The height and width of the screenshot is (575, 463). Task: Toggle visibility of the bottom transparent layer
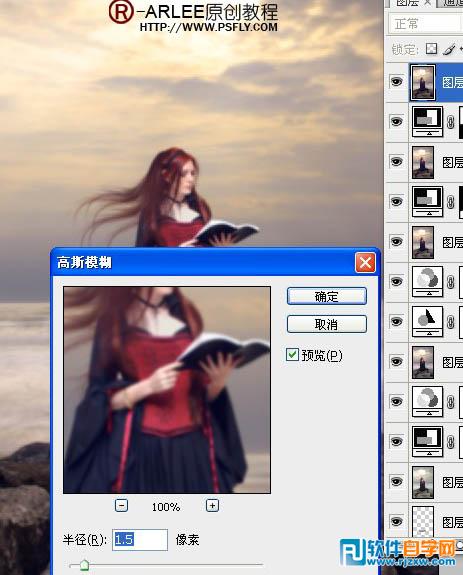pos(396,521)
